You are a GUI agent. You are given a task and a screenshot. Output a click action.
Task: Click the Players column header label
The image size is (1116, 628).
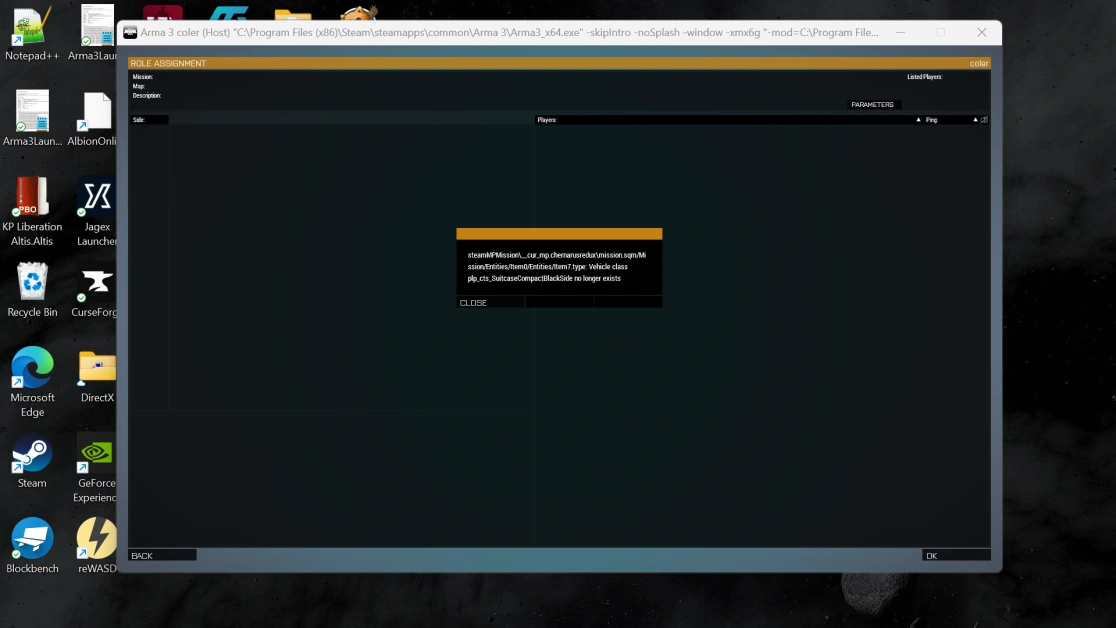click(x=547, y=120)
